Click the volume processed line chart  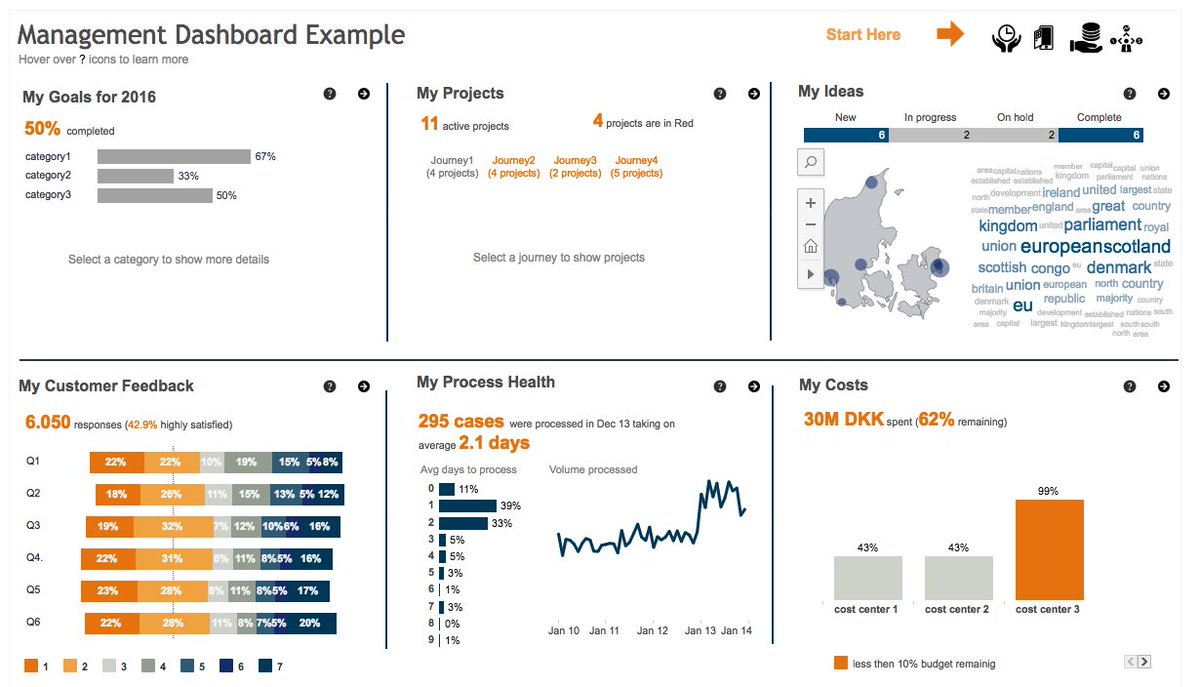click(x=651, y=520)
